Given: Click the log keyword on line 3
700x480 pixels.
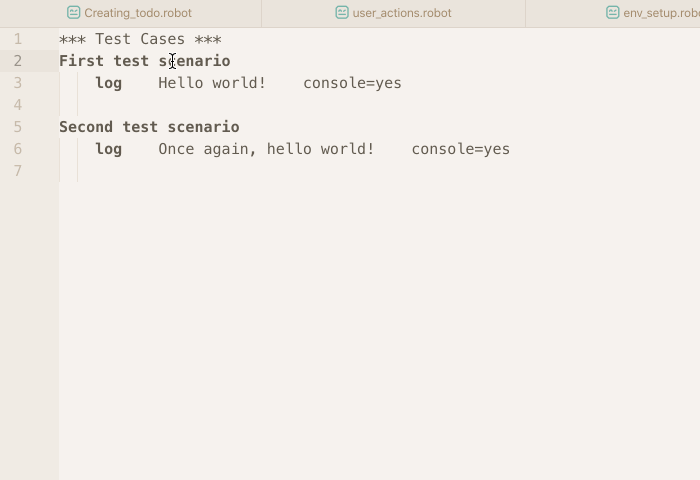Looking at the screenshot, I should pos(108,83).
